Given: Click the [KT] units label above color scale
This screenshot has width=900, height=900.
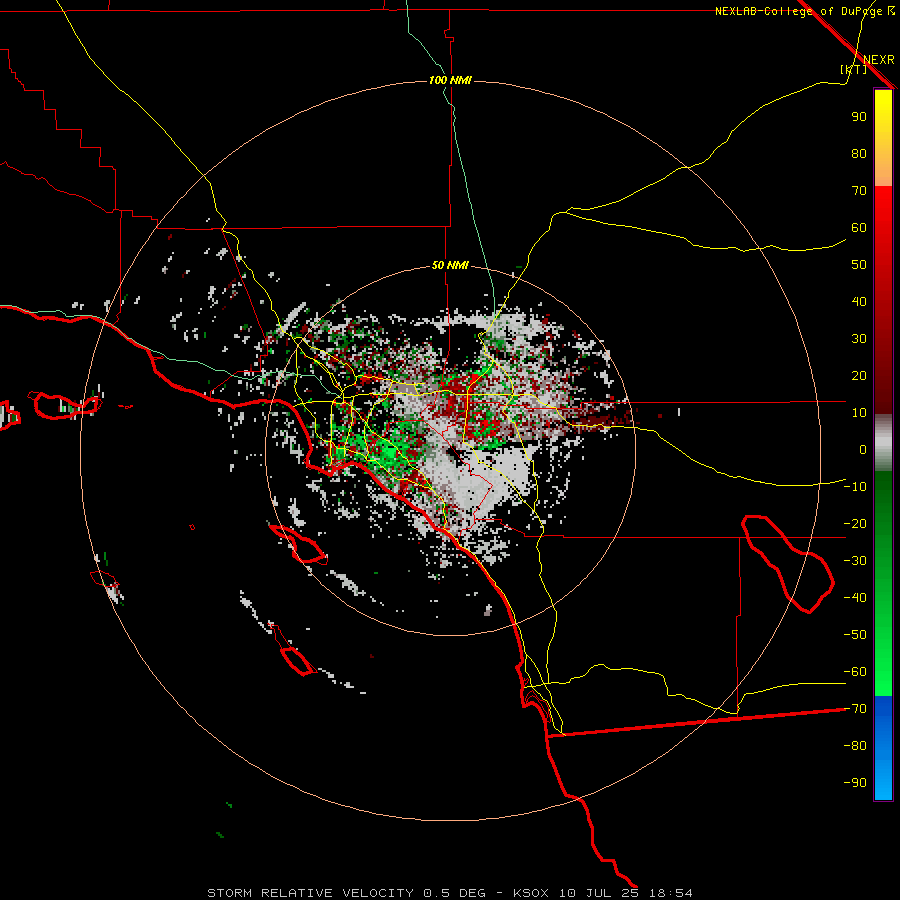Looking at the screenshot, I should [x=853, y=69].
